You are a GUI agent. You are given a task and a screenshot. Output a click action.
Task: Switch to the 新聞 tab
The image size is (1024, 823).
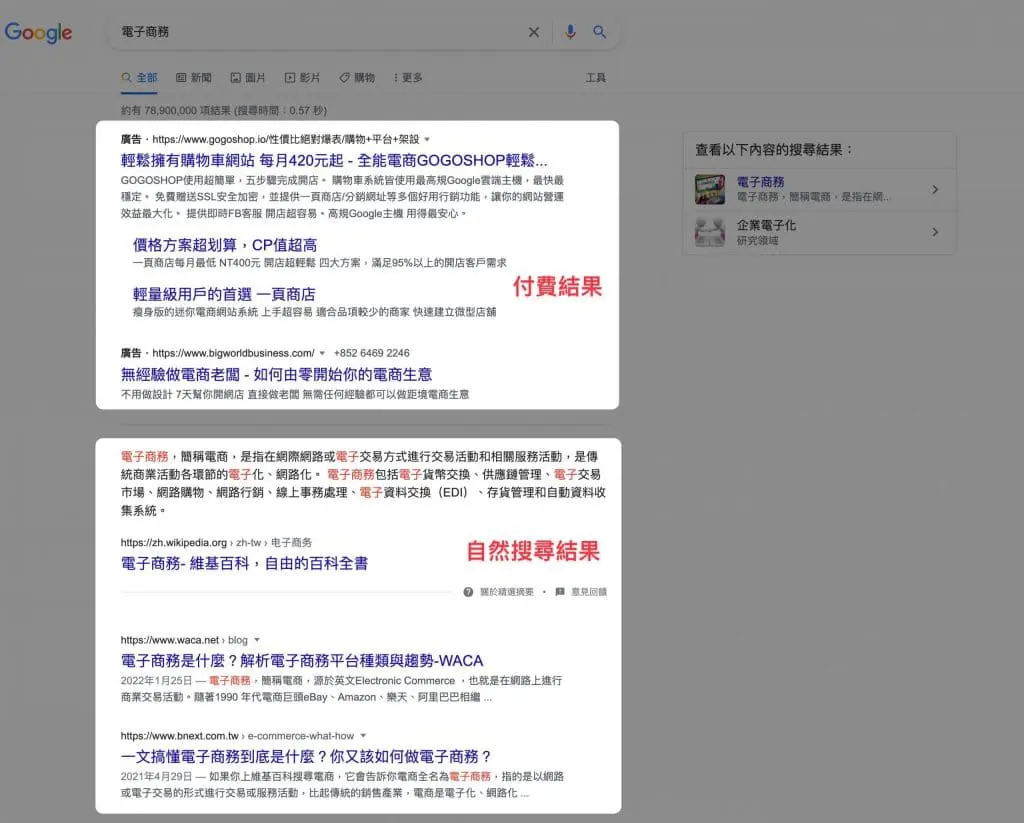click(194, 78)
